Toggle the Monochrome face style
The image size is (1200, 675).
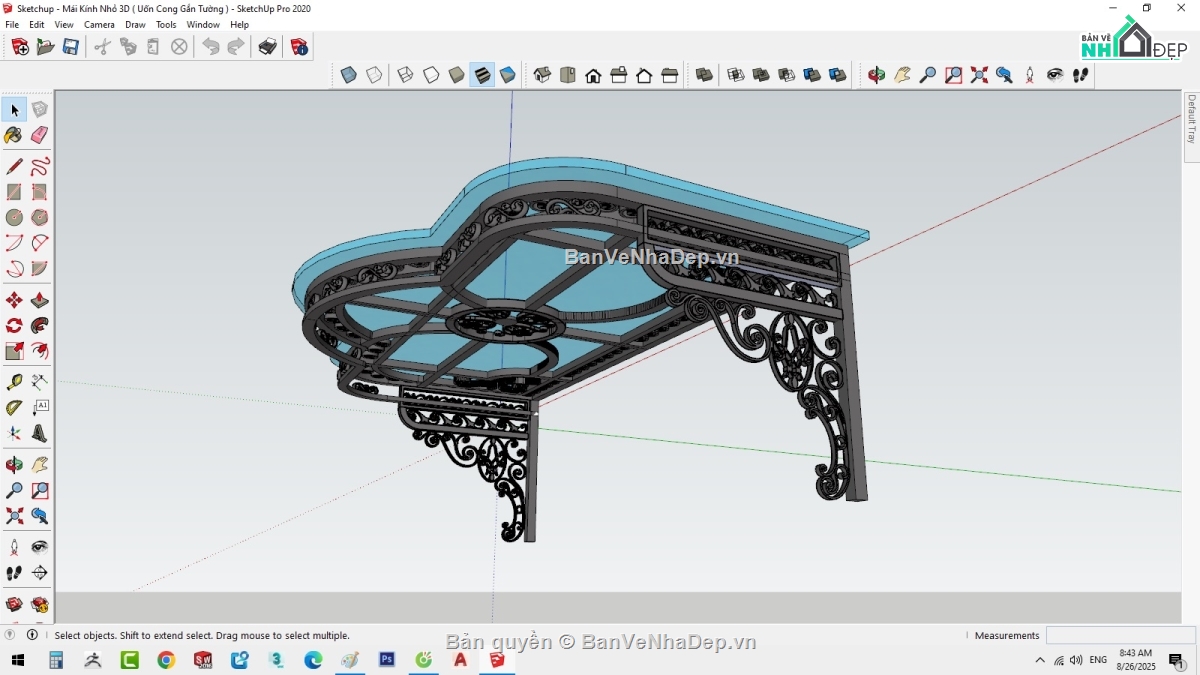[507, 74]
